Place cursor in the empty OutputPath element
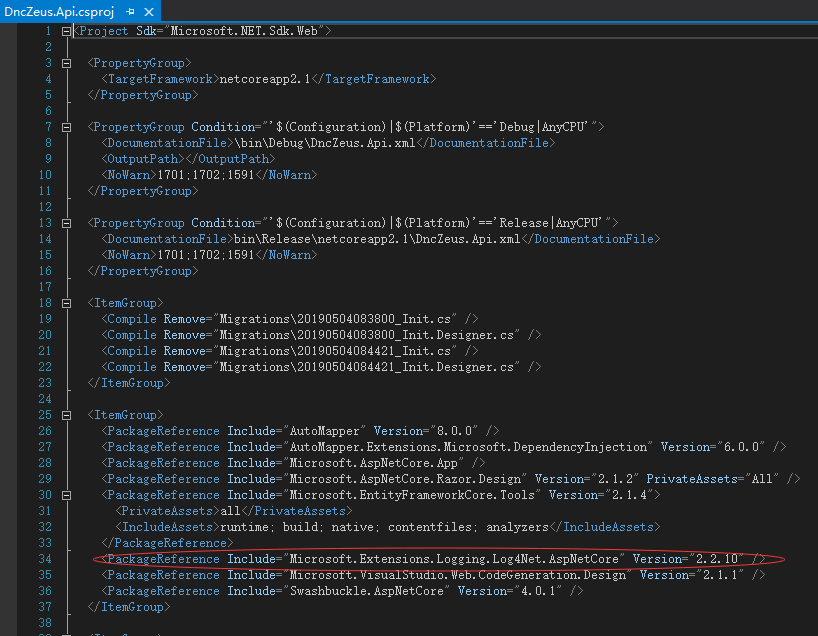 [x=182, y=159]
